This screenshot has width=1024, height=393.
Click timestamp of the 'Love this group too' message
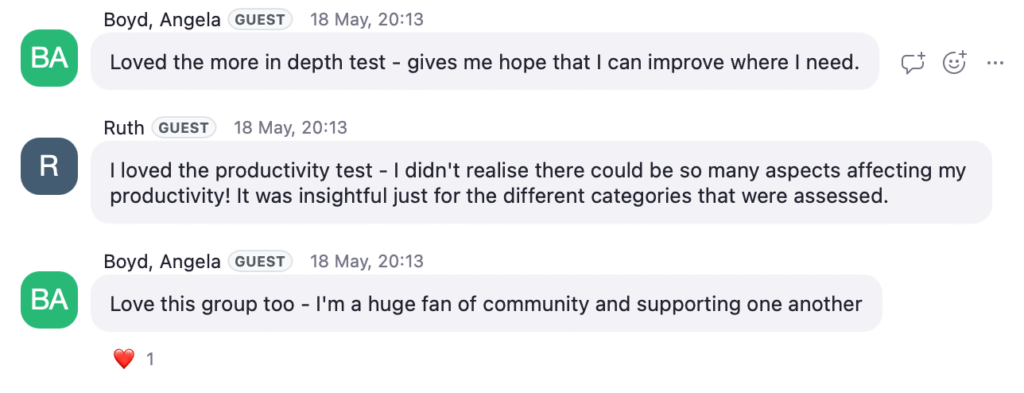coord(366,262)
